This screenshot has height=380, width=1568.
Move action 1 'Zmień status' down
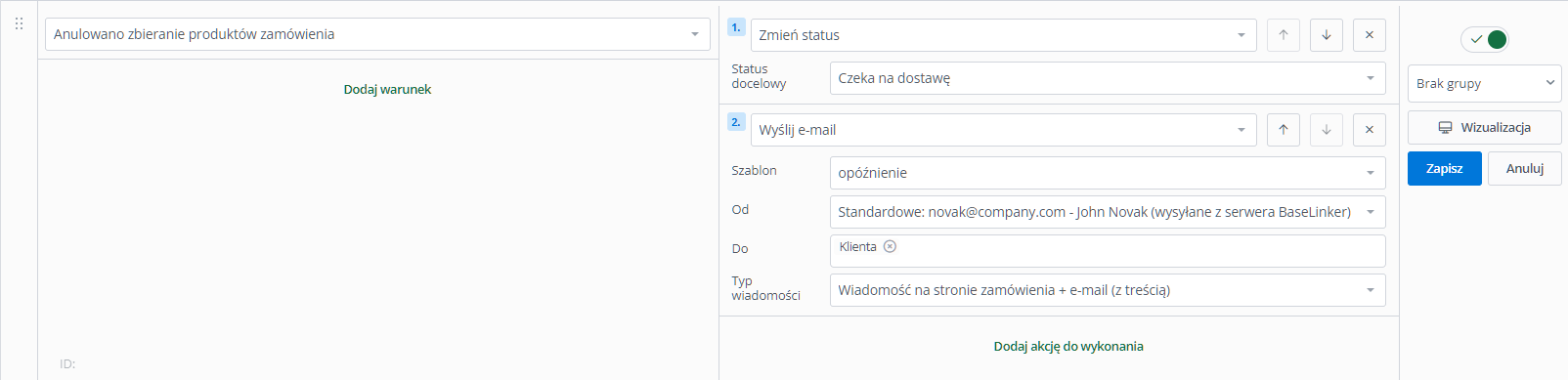(x=1327, y=35)
